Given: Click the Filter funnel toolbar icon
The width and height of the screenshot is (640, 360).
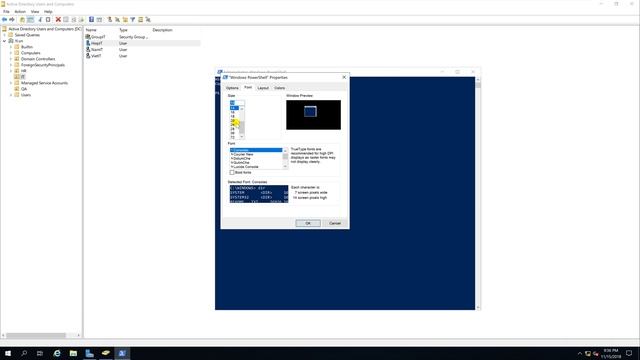Looking at the screenshot, I should point(133,20).
